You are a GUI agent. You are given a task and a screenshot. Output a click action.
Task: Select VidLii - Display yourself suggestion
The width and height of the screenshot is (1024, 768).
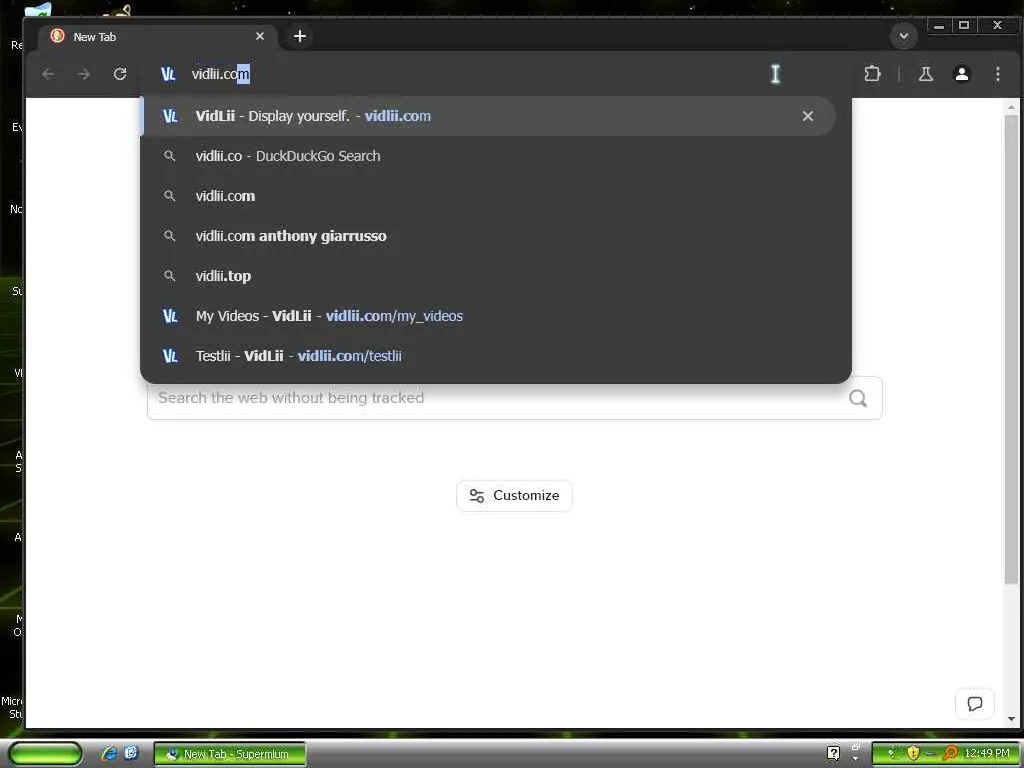[488, 116]
